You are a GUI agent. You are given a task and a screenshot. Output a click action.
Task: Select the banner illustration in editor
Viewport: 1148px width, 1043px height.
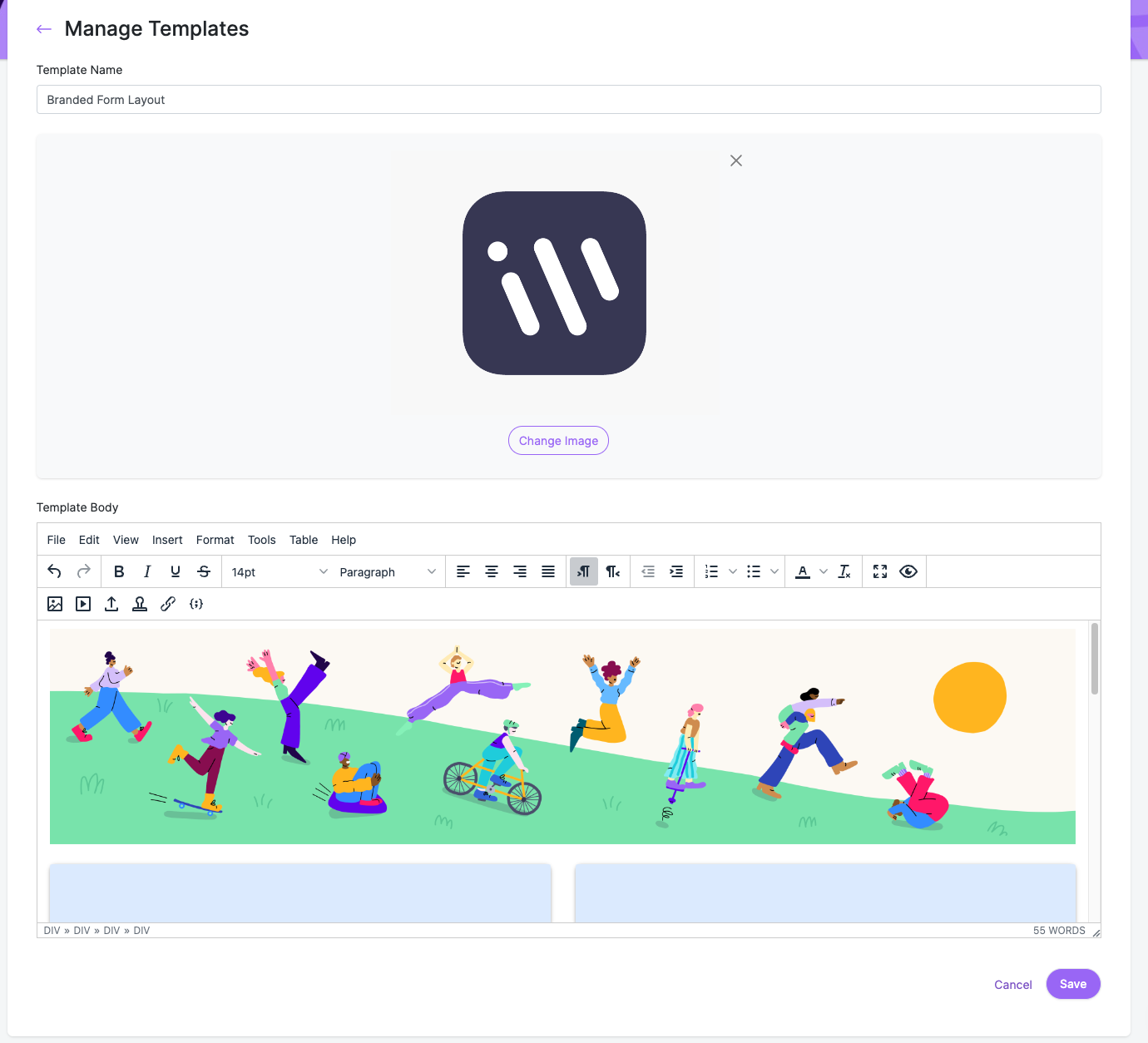pos(562,736)
